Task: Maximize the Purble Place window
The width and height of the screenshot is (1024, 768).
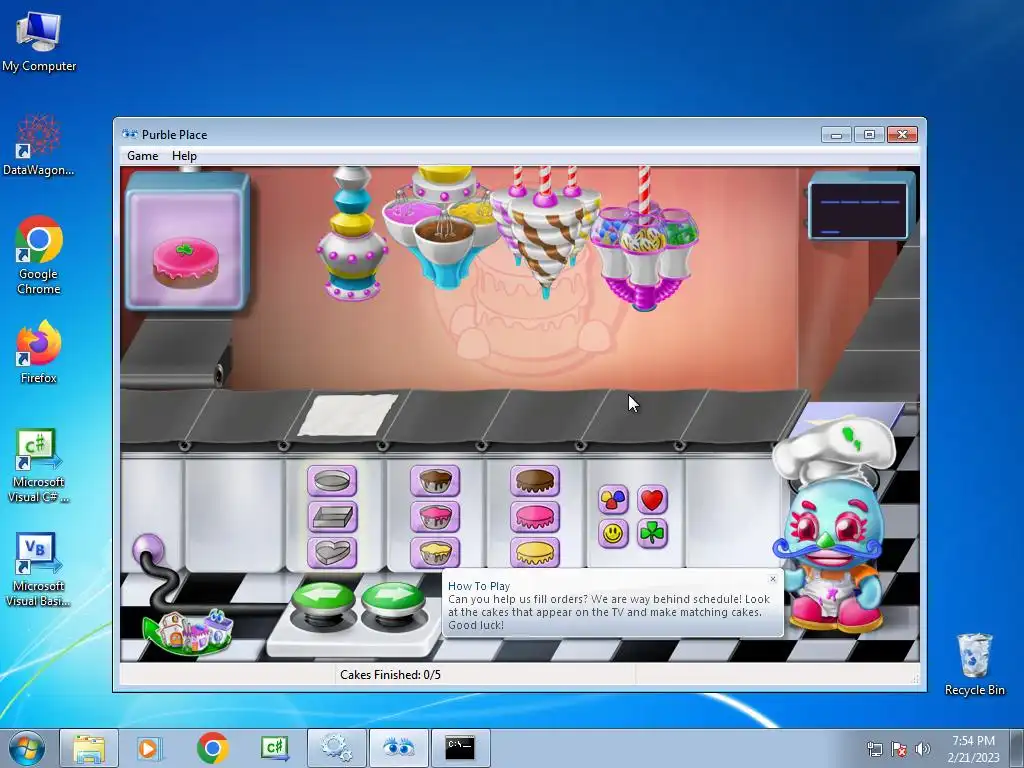Action: click(869, 135)
